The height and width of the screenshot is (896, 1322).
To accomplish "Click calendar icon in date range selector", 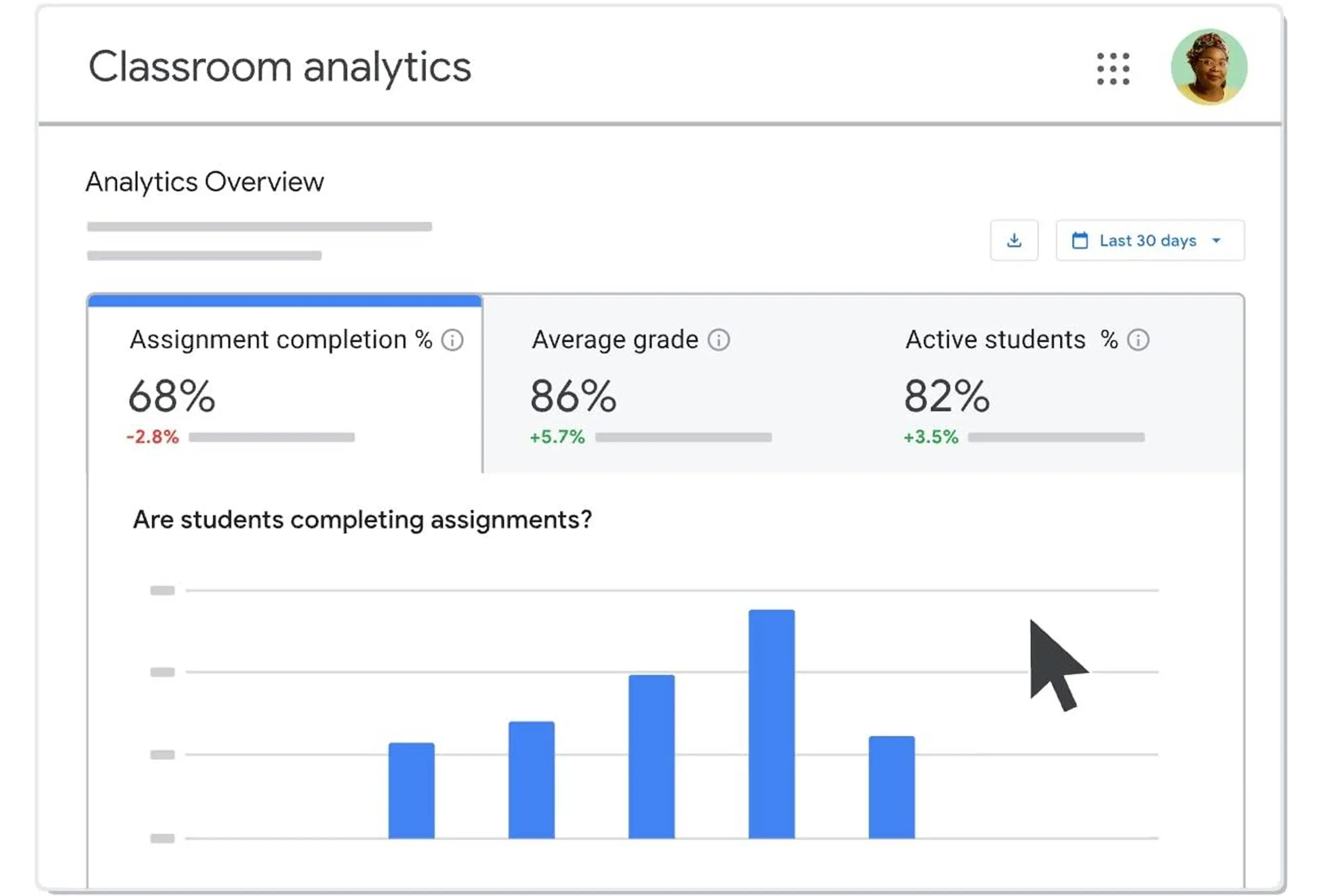I will pyautogui.click(x=1080, y=240).
